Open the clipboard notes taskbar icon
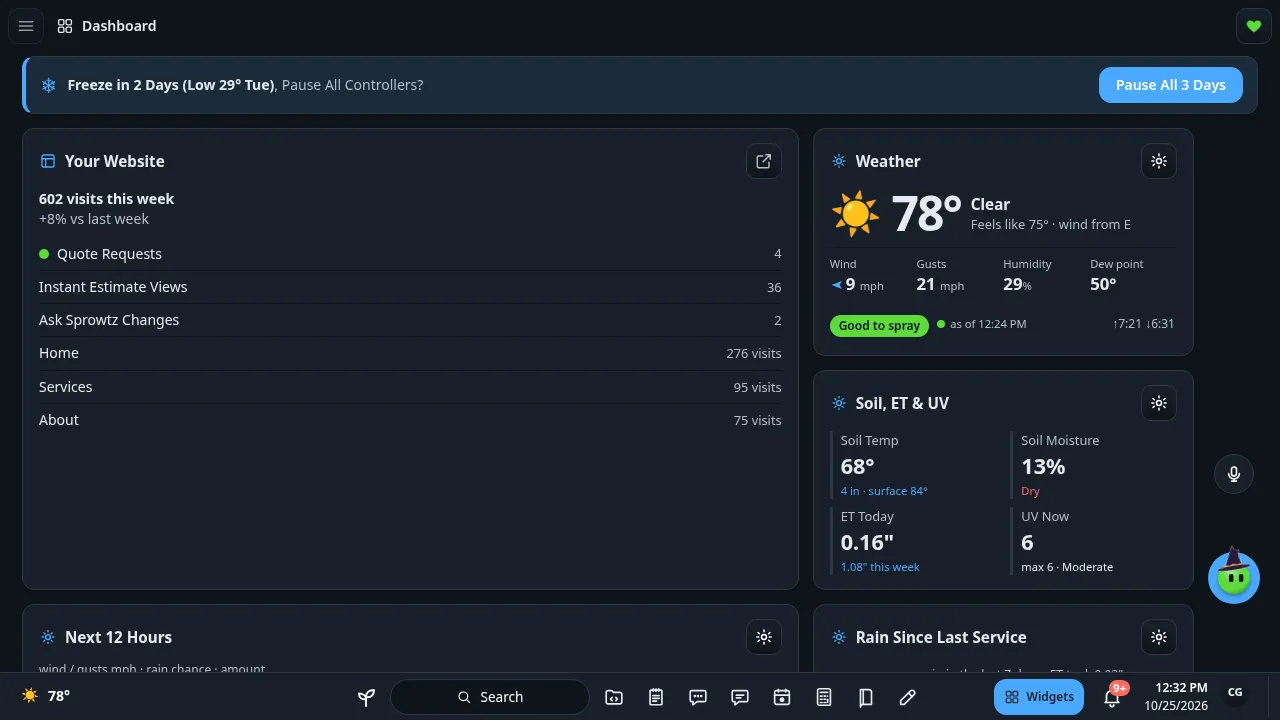Image resolution: width=1280 pixels, height=720 pixels. click(656, 697)
